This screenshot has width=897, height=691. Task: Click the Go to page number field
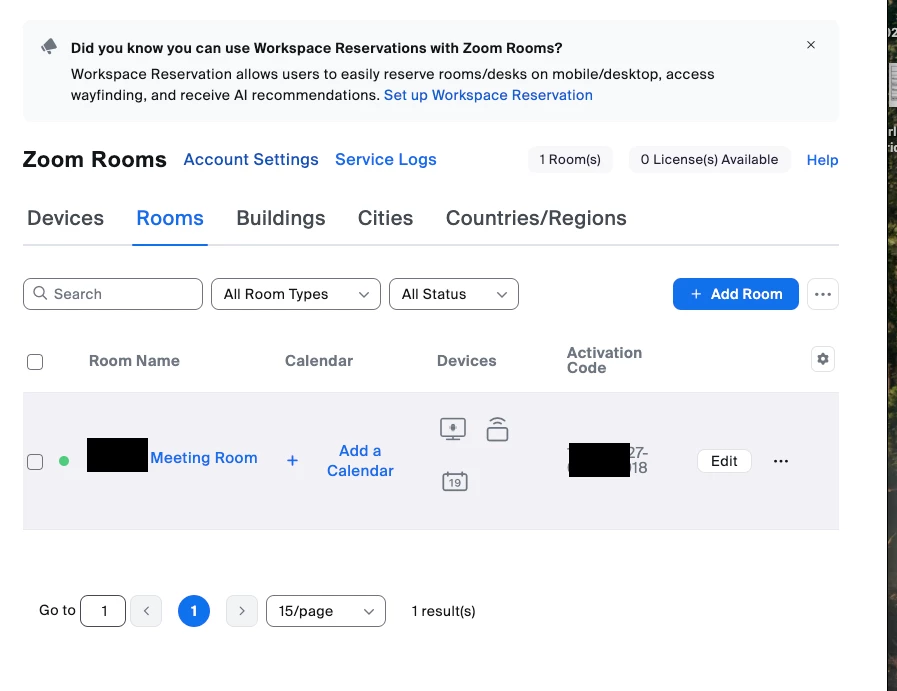103,611
